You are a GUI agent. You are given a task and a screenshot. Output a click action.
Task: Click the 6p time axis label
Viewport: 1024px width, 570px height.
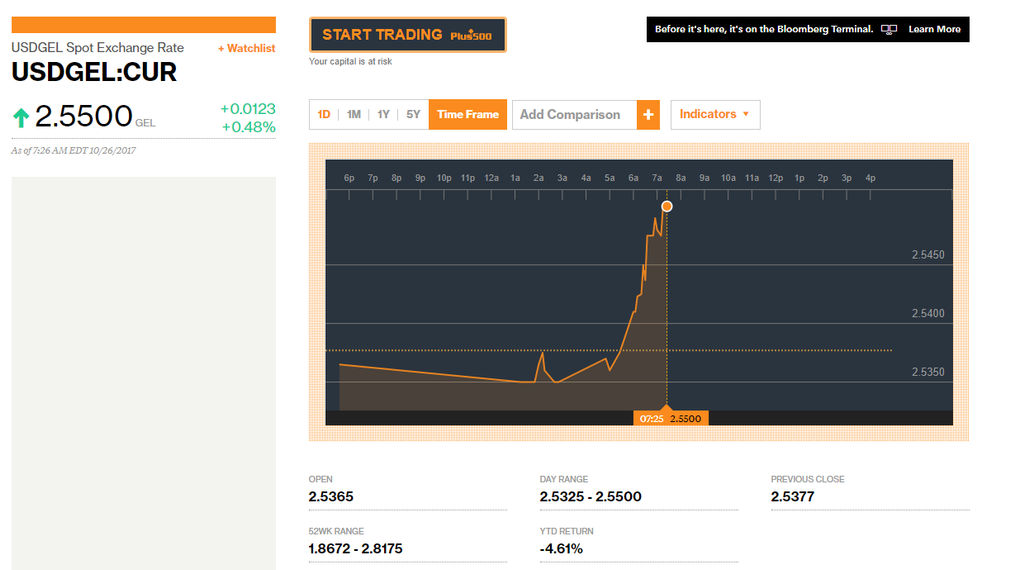click(x=349, y=178)
